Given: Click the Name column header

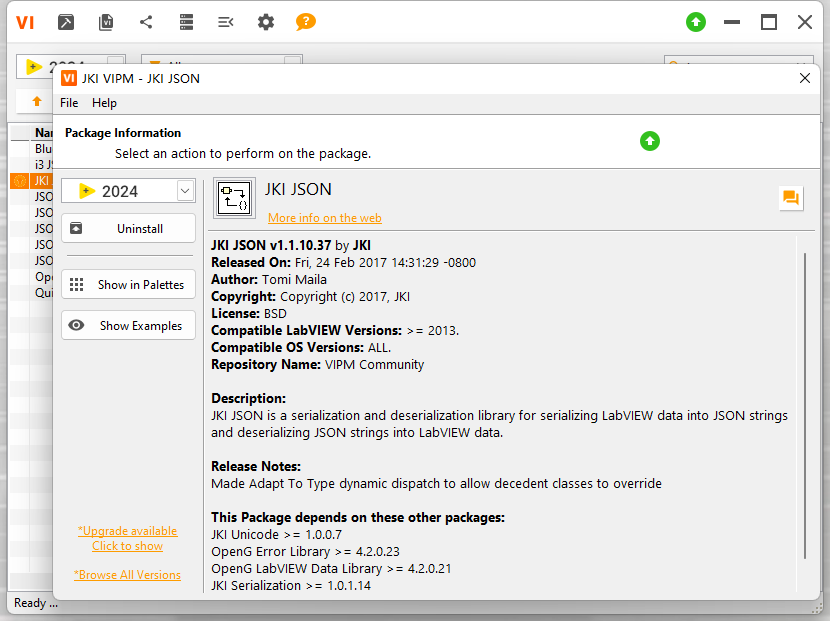Looking at the screenshot, I should [x=42, y=132].
